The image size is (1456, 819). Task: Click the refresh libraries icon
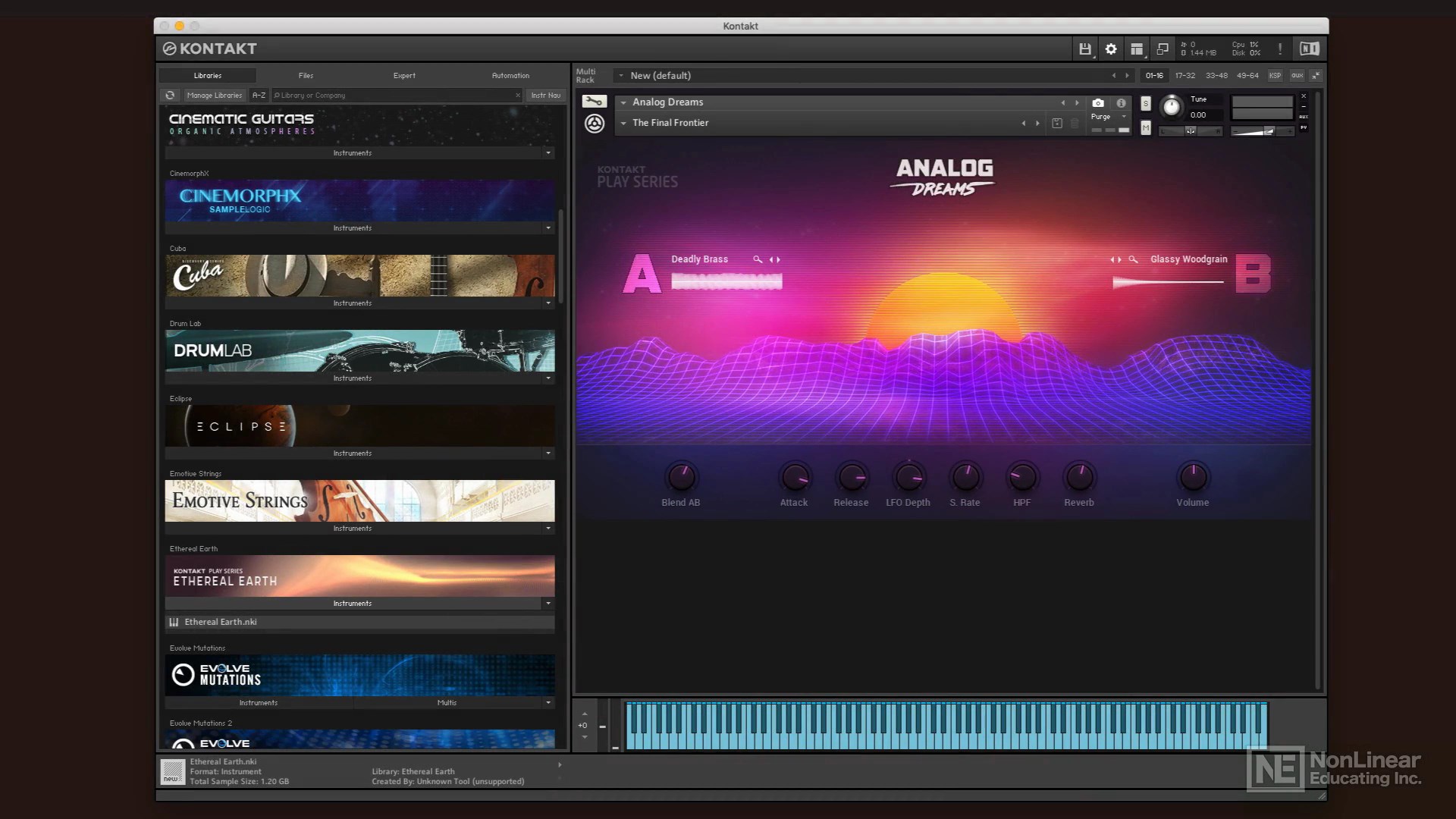pyautogui.click(x=170, y=96)
